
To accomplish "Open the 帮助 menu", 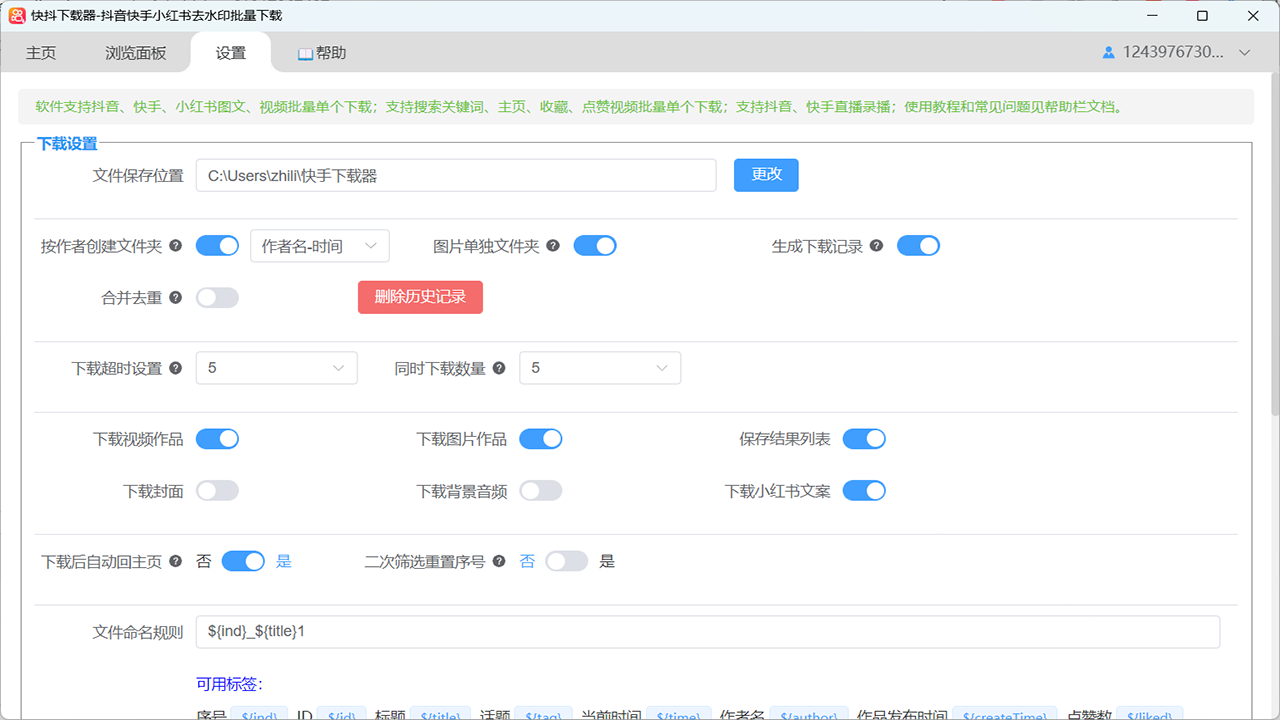I will click(321, 52).
